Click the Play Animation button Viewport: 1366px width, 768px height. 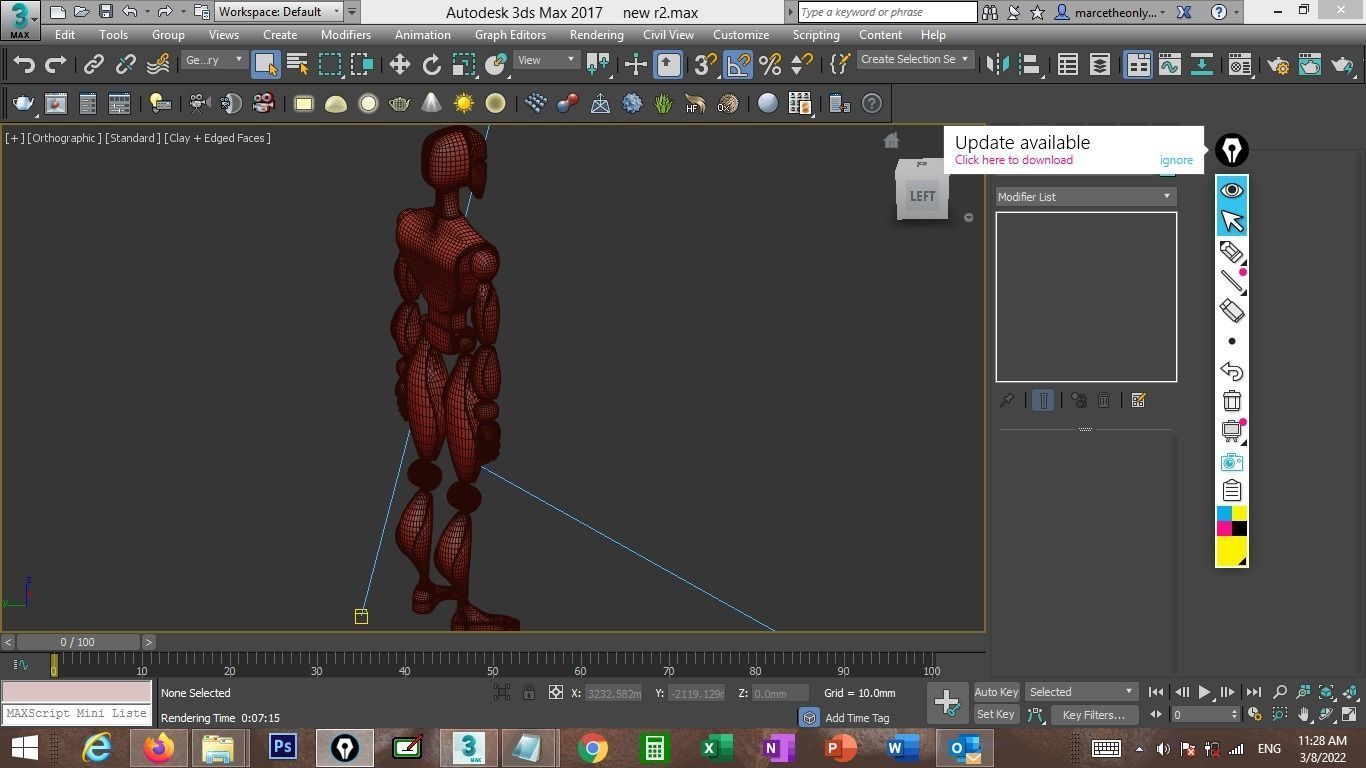(x=1204, y=692)
